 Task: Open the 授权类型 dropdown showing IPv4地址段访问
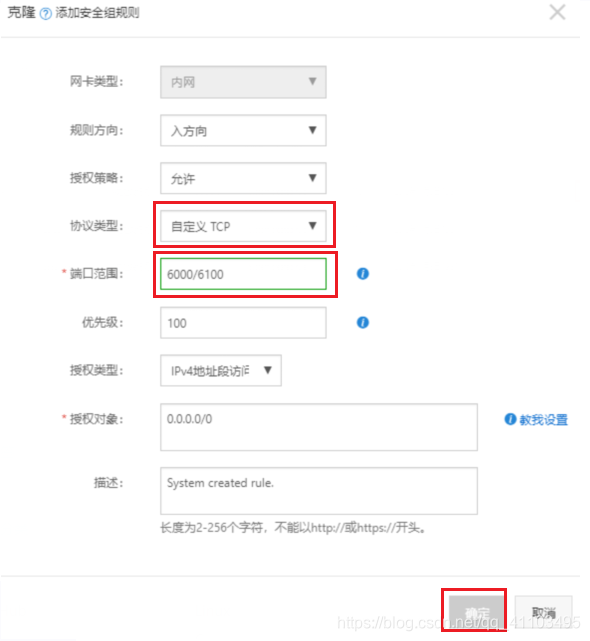(x=221, y=371)
